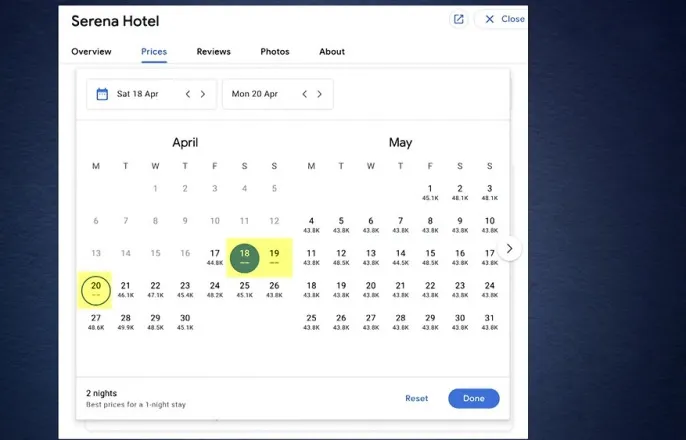Click "Best prices for a 1-night stay" note
686x440 pixels.
click(x=136, y=405)
